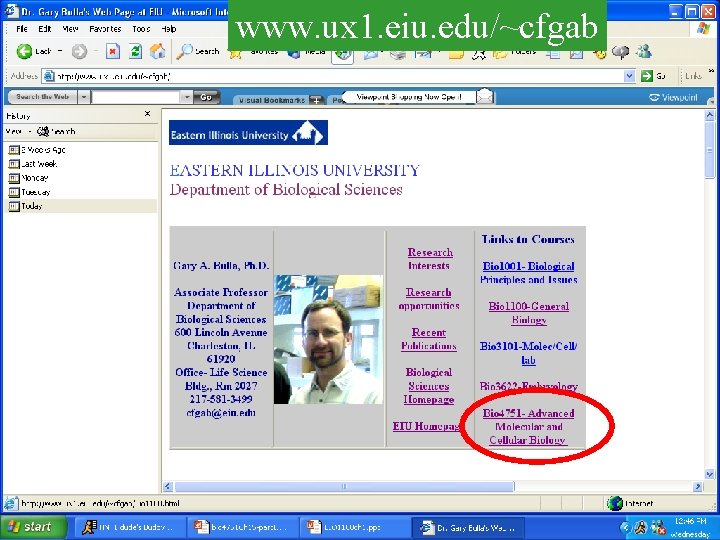This screenshot has height=540, width=720.
Task: Switch to the first PowerPoint taskbar item
Action: (x=242, y=527)
